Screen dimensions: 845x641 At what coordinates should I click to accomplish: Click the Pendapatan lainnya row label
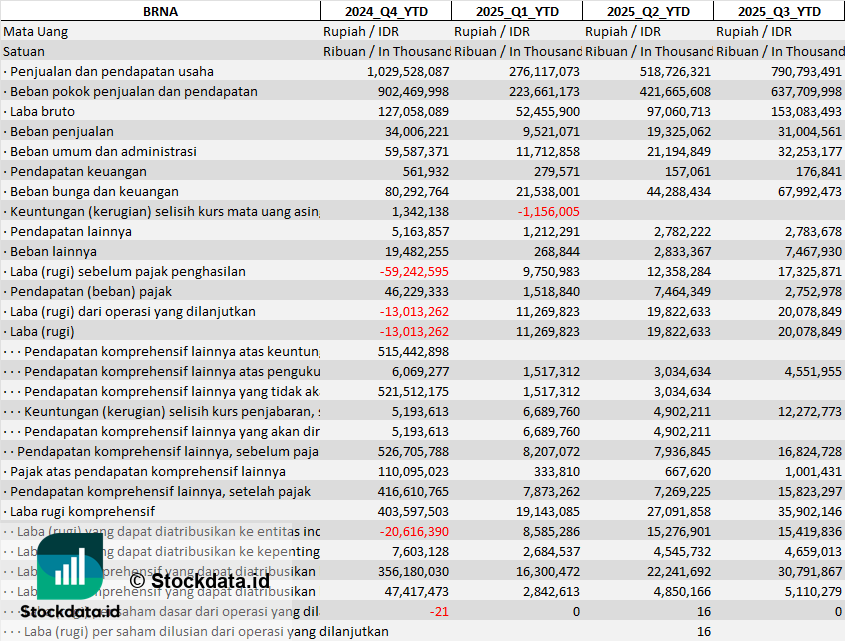coord(71,231)
